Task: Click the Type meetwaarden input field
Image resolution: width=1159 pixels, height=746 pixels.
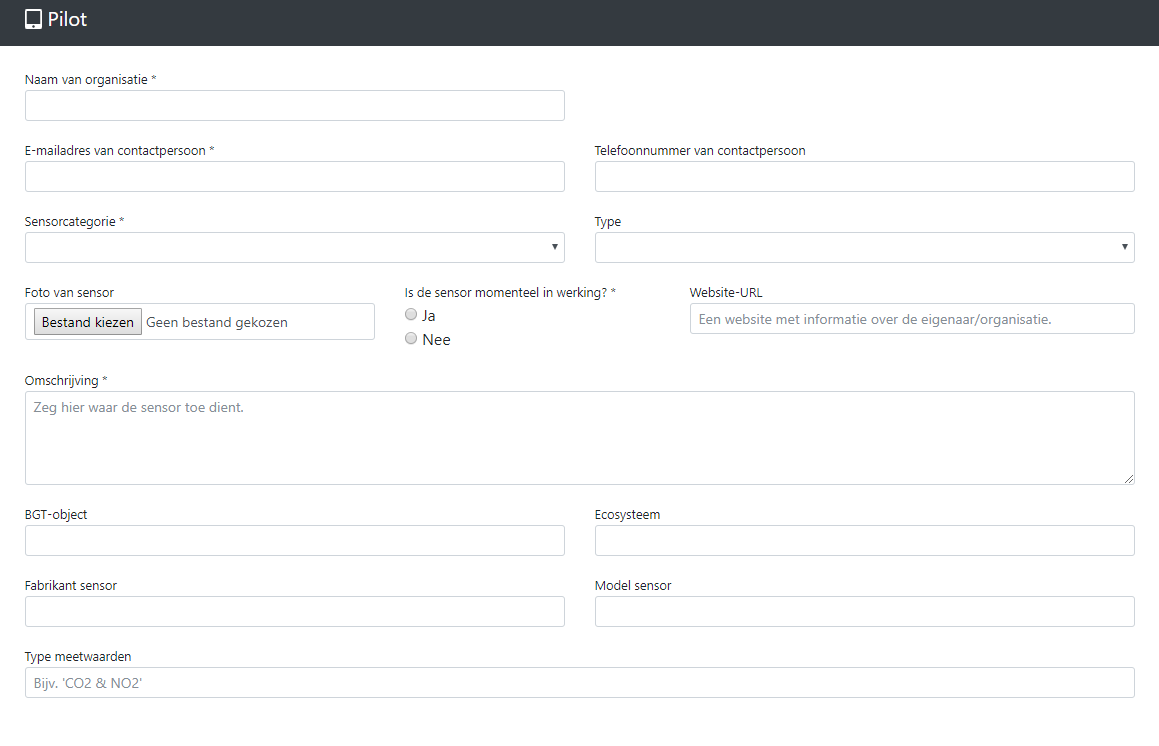Action: click(x=579, y=683)
